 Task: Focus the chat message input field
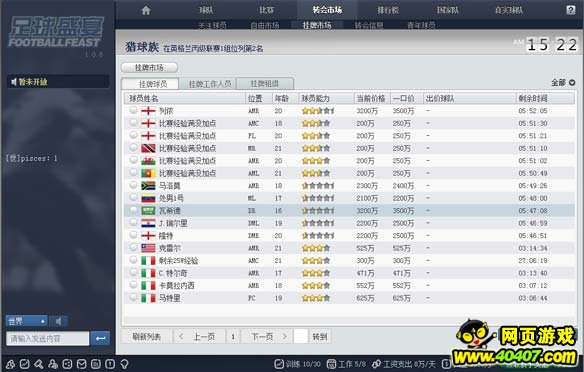pyautogui.click(x=48, y=338)
